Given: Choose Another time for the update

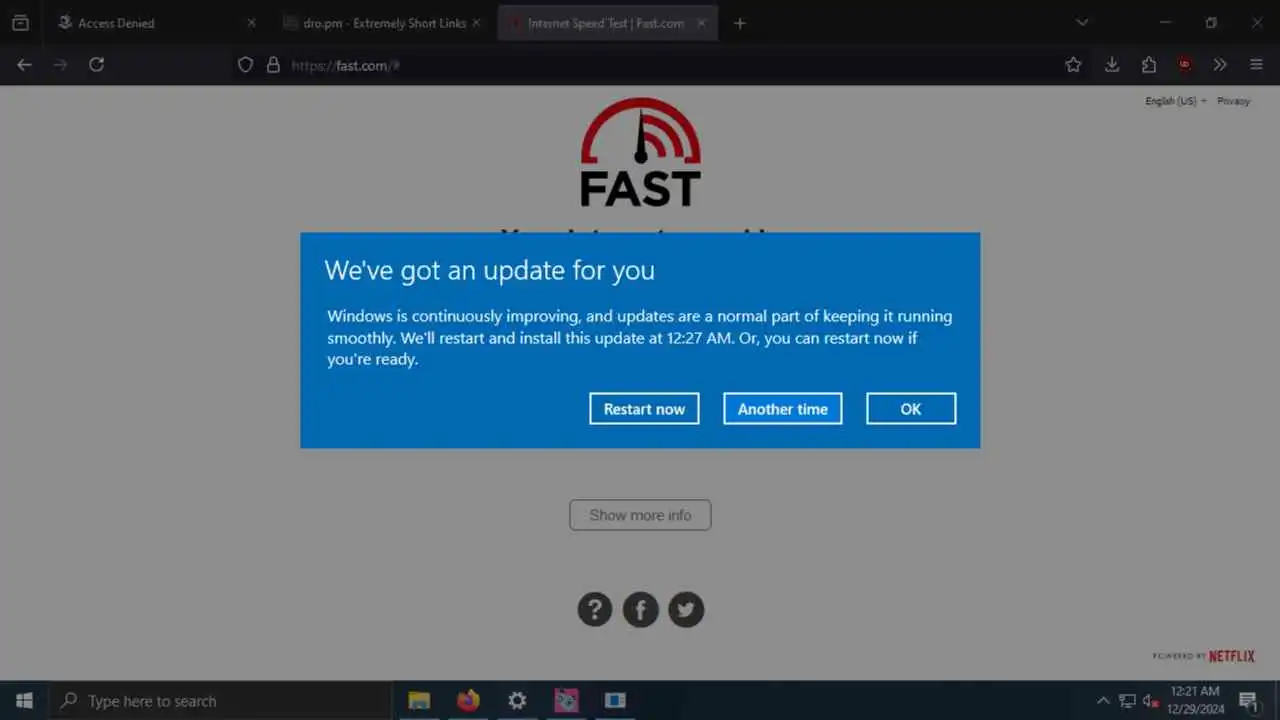Looking at the screenshot, I should point(783,408).
